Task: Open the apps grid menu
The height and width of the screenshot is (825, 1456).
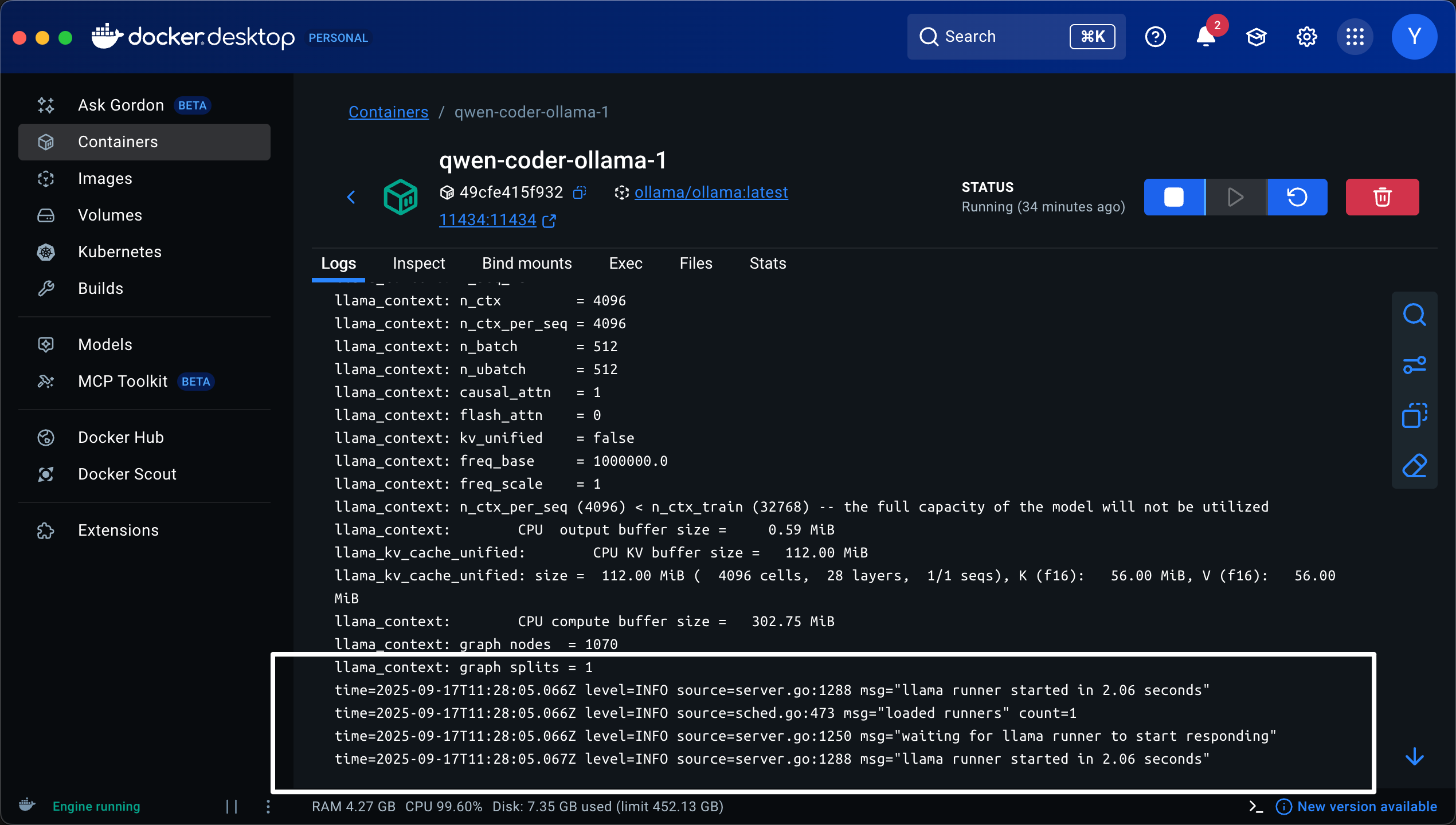Action: tap(1355, 37)
